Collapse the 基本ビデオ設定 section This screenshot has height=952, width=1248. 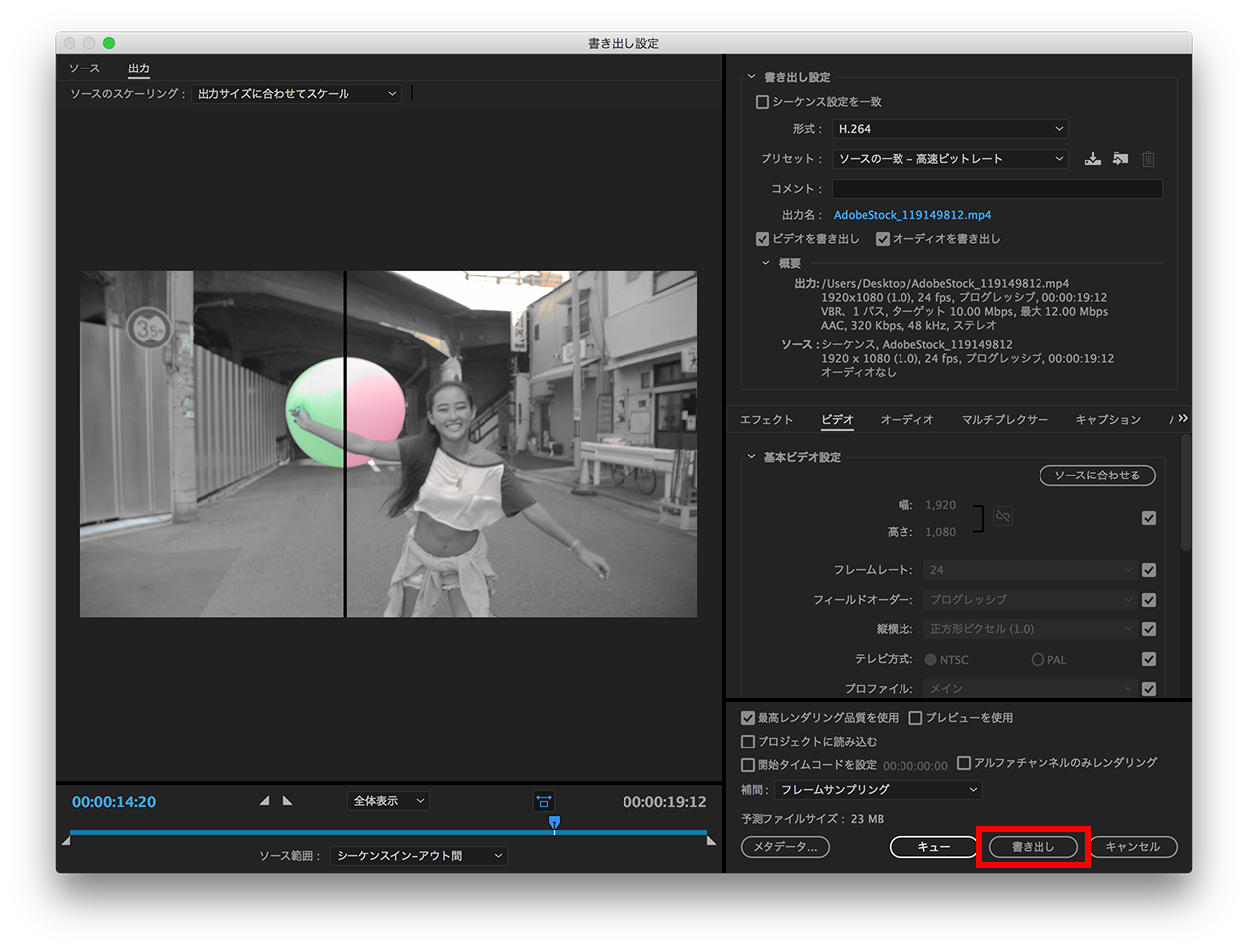click(x=751, y=457)
